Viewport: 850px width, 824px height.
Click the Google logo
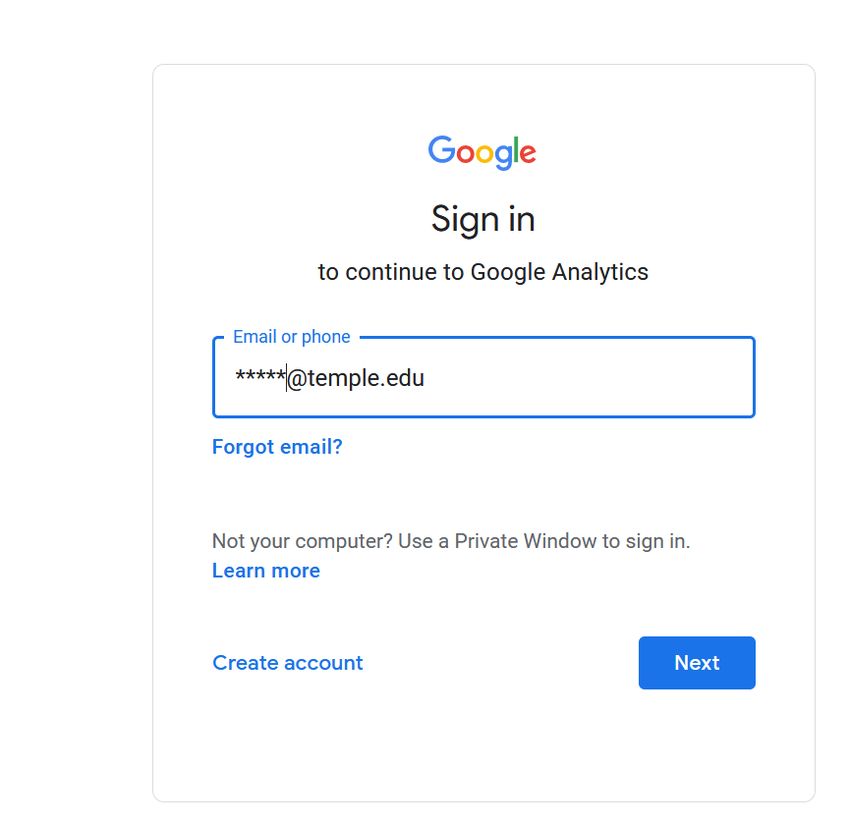482,153
